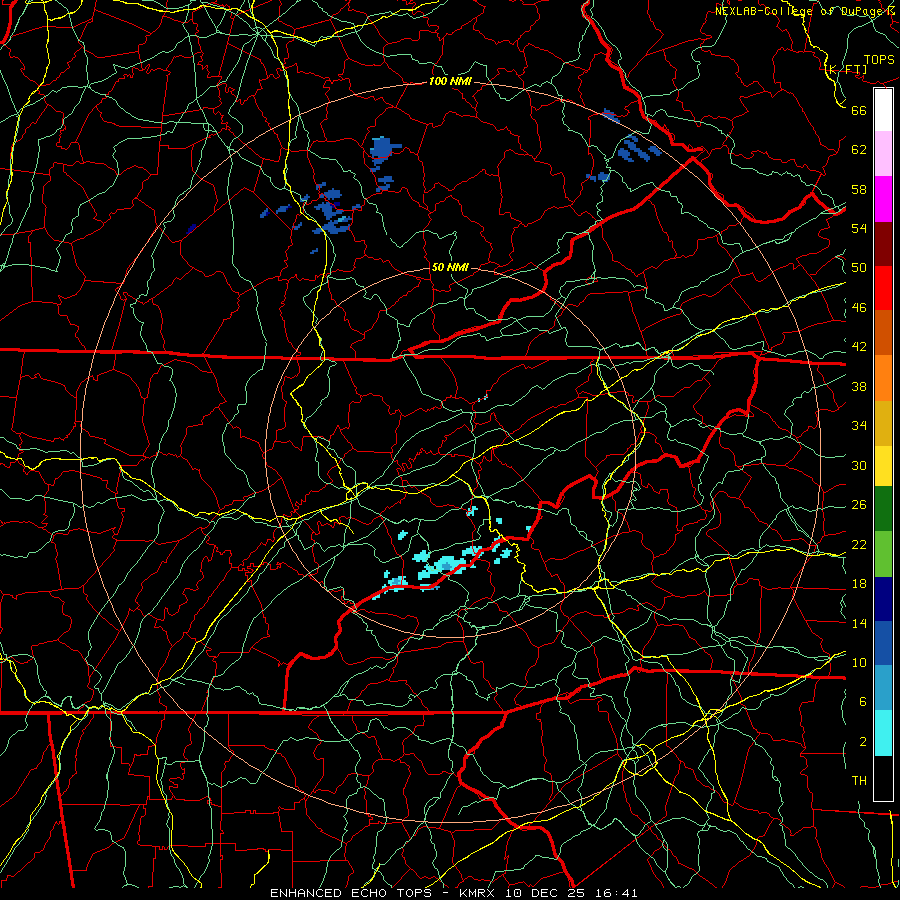Click the TH legend label
The width and height of the screenshot is (900, 900).
[859, 781]
